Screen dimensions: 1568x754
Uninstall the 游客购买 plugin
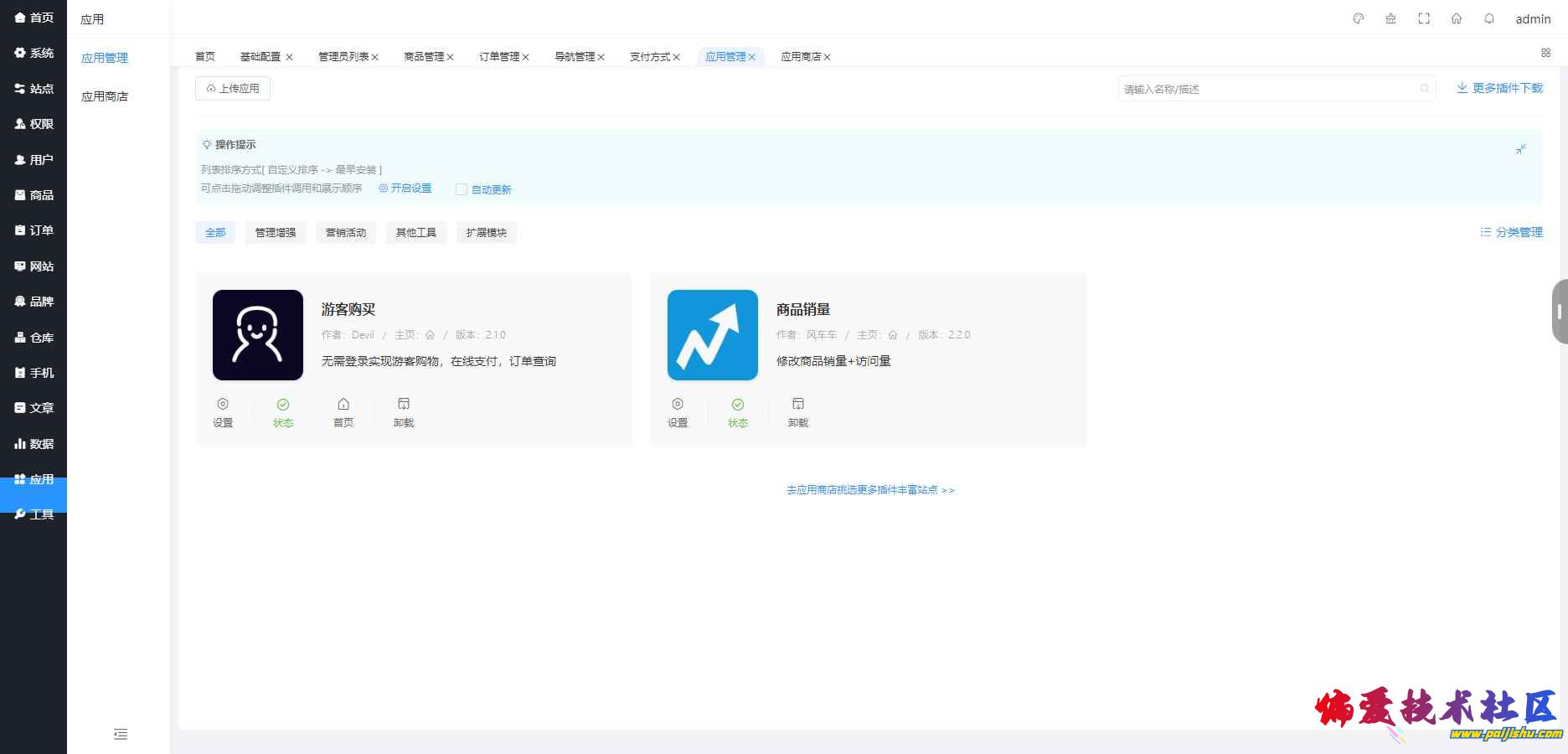click(404, 412)
